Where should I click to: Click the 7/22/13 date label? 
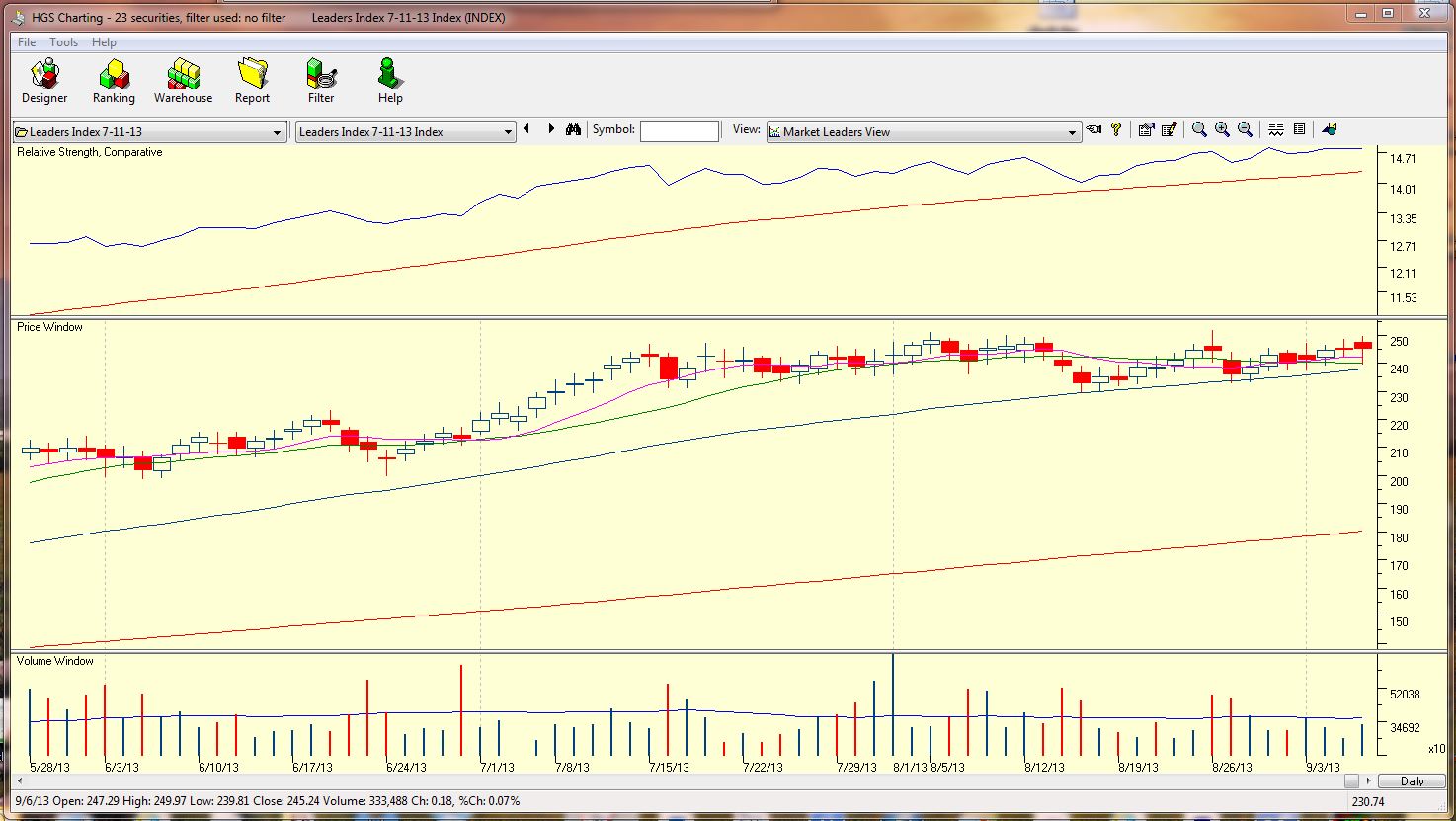(x=763, y=767)
